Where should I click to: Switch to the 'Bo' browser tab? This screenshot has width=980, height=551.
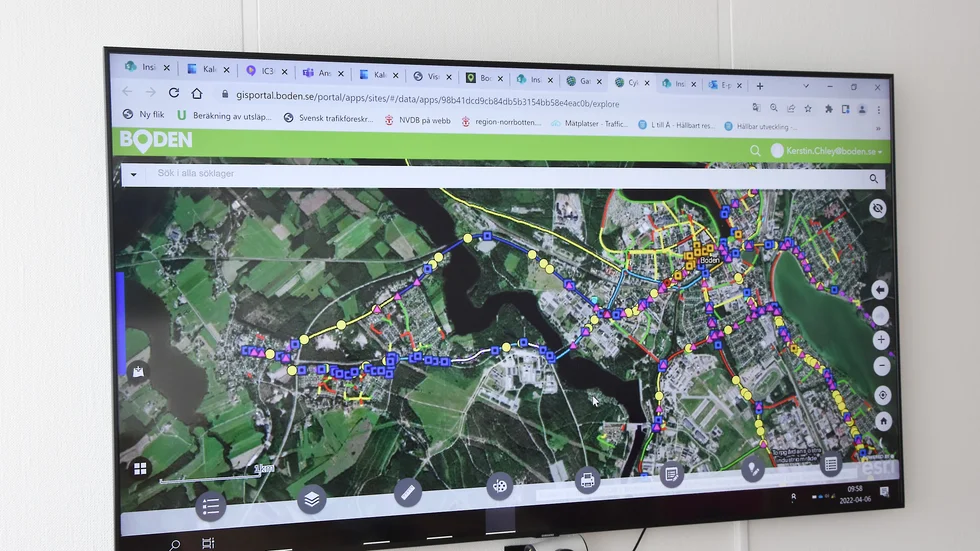pyautogui.click(x=485, y=78)
